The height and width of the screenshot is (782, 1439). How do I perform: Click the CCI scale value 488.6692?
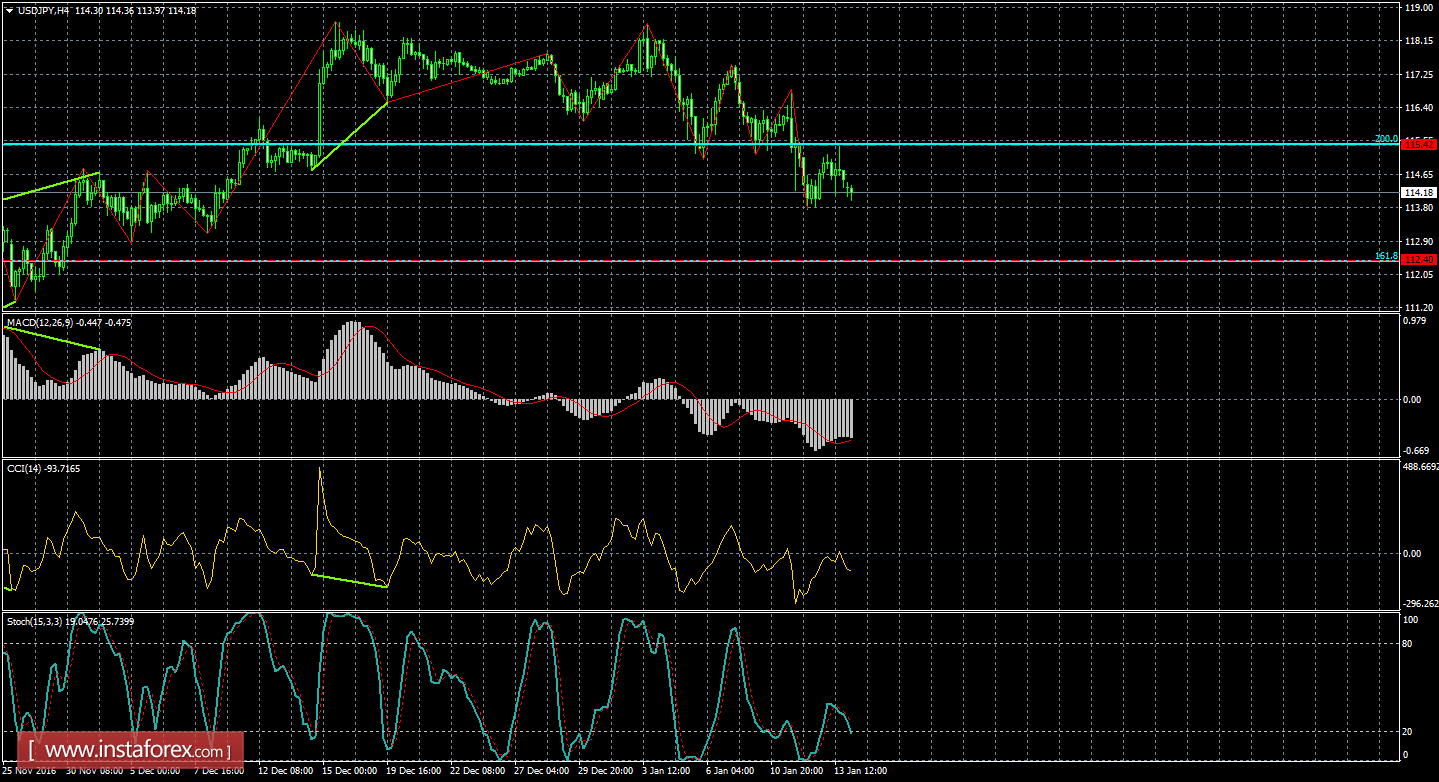[x=1420, y=467]
